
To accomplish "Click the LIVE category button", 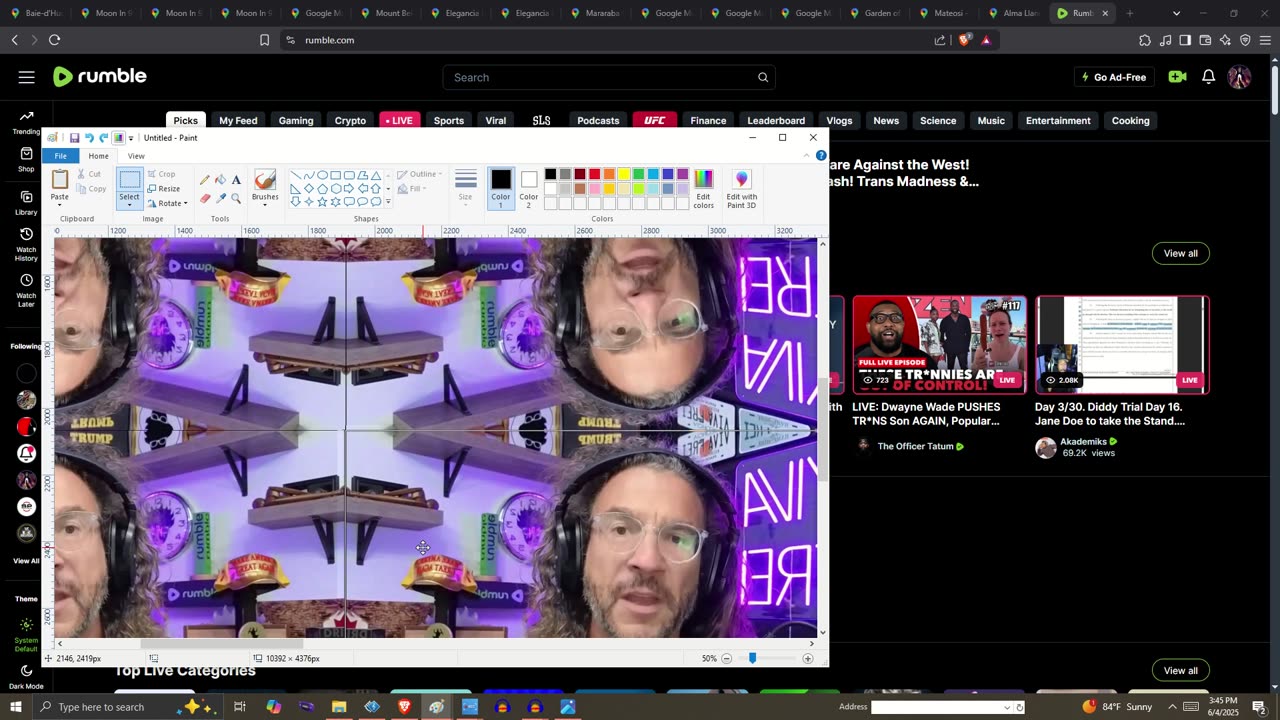I will (399, 120).
